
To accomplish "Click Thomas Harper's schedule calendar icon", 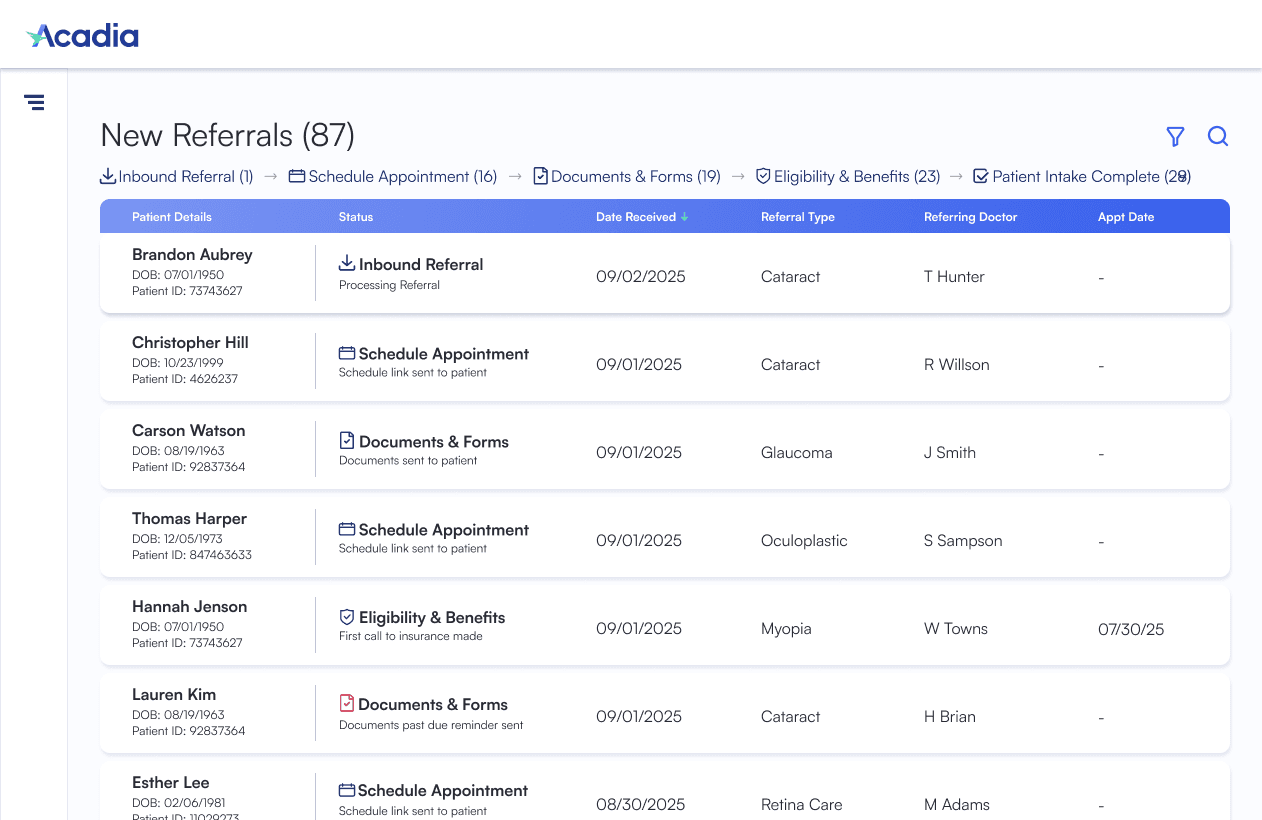I will click(347, 529).
